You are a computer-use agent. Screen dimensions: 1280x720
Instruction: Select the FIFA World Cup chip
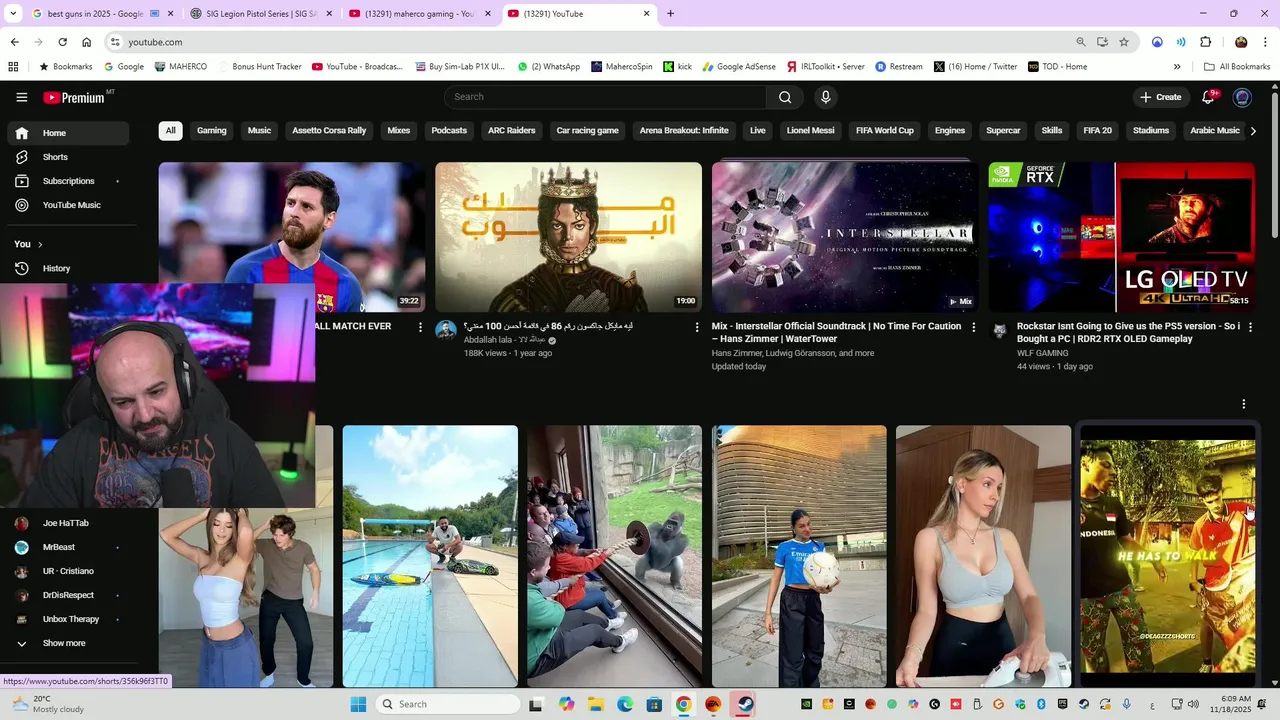[885, 131]
